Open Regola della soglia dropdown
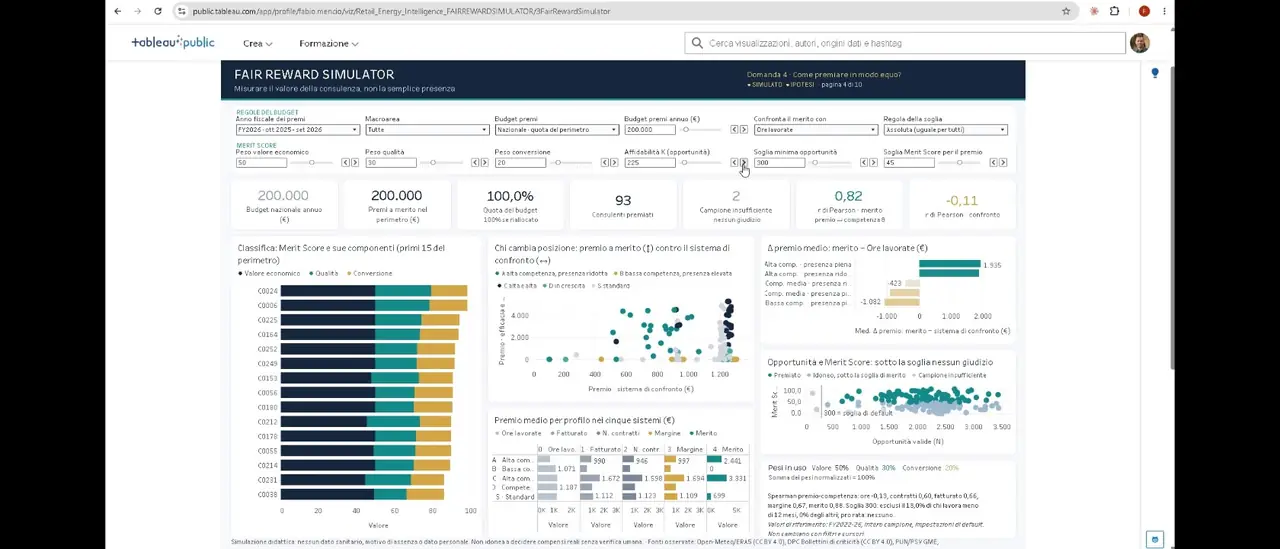Viewport: 1280px width, 549px height. [945, 130]
